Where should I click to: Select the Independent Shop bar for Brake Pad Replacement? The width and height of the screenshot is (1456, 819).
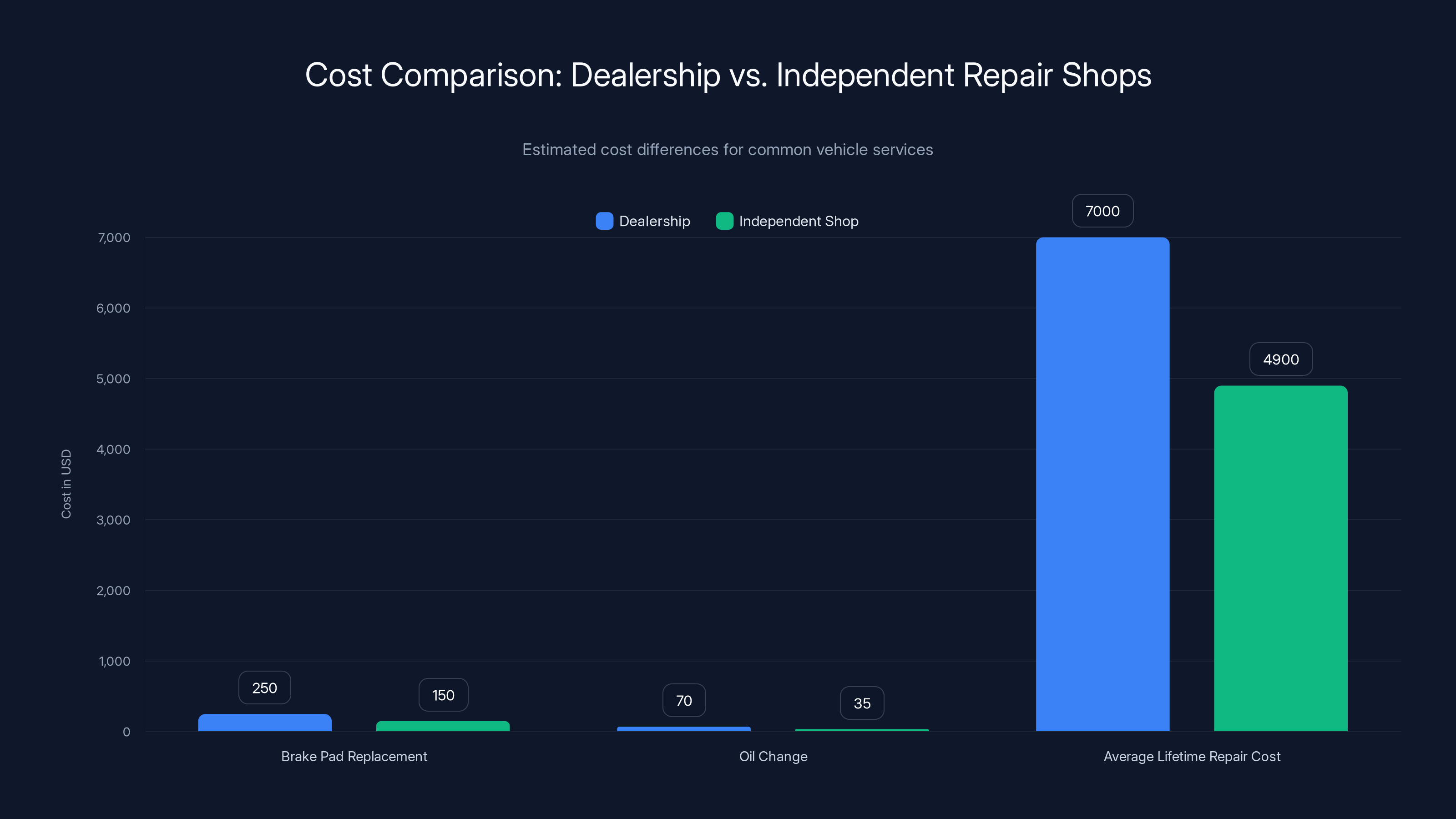pyautogui.click(x=443, y=727)
